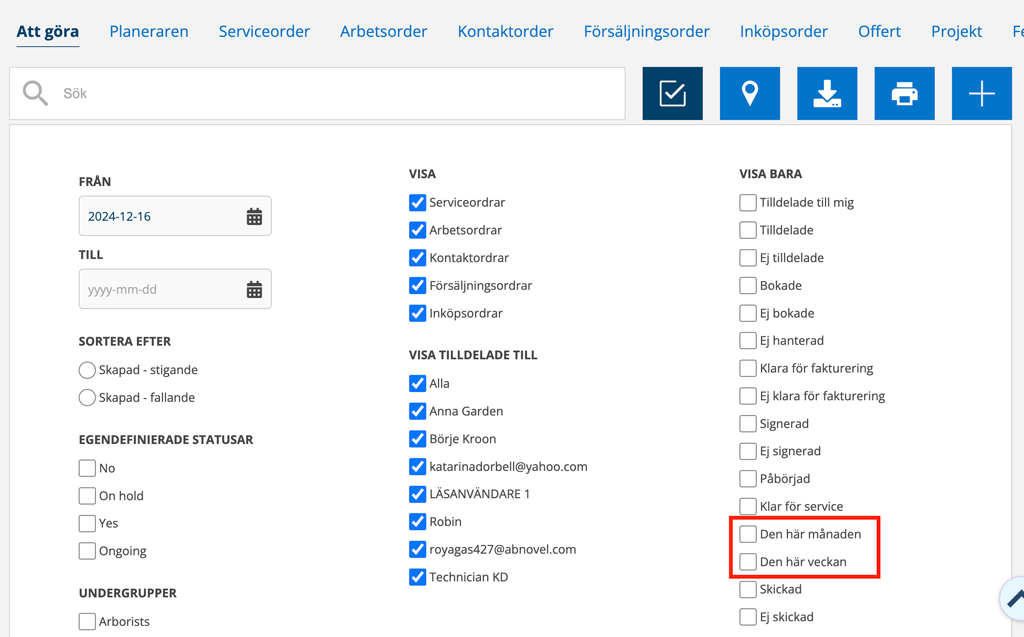This screenshot has height=637, width=1024.
Task: Open calendar picker for Till date
Action: [254, 289]
